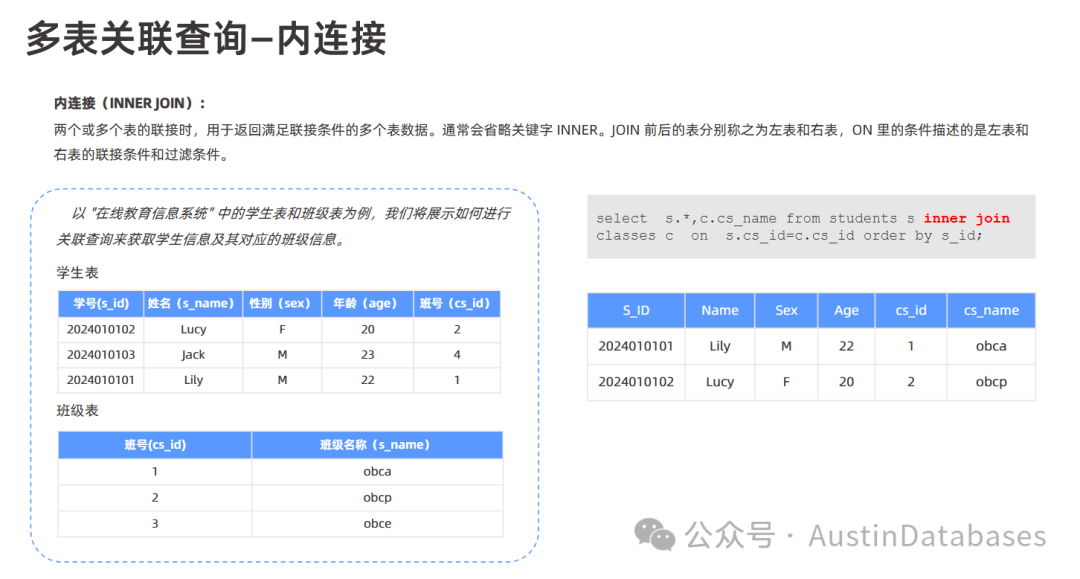
Task: Click the "obce" class name cell
Action: pos(377,523)
